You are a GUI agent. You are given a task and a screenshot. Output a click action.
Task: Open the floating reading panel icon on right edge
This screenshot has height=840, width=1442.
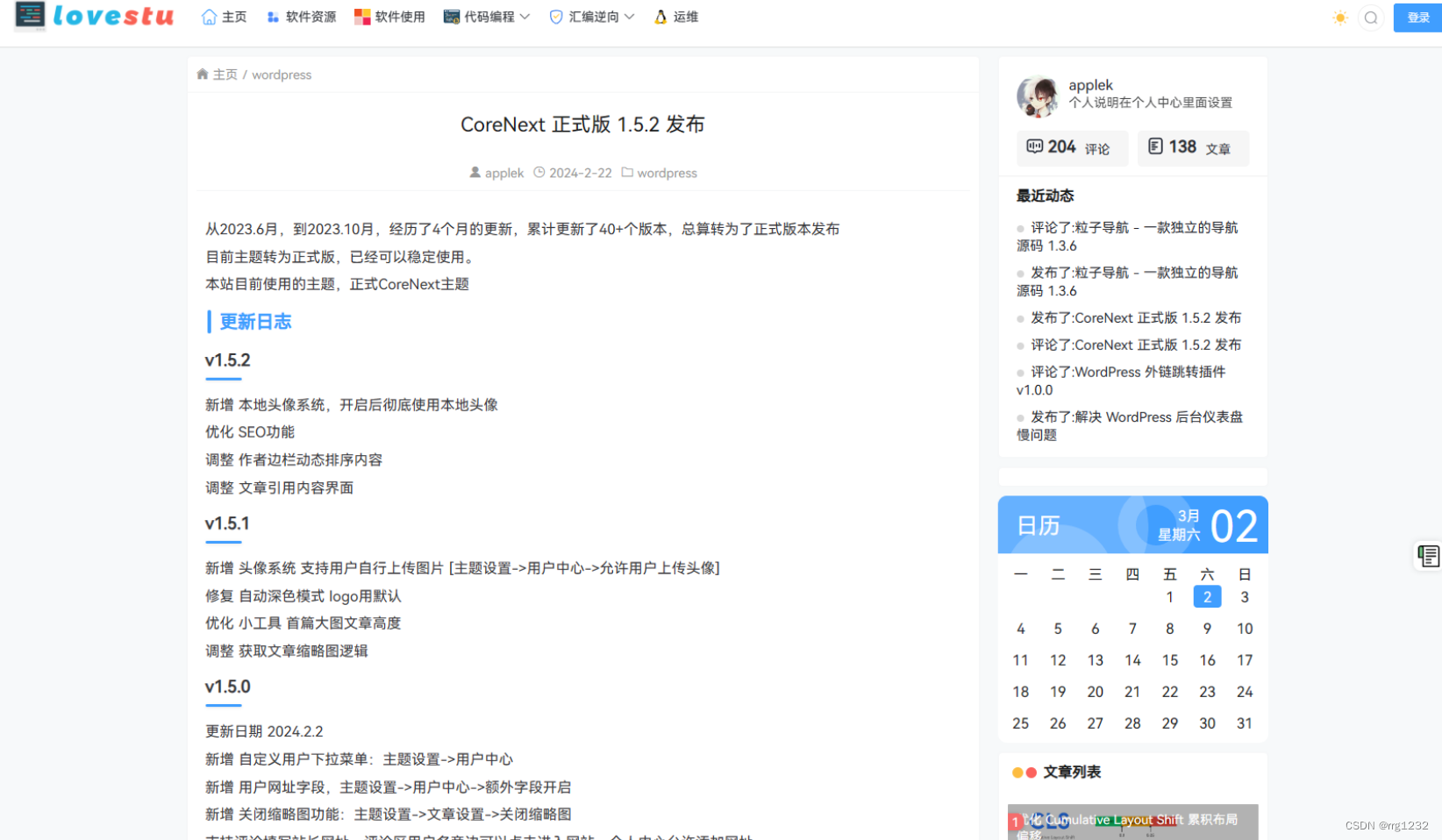[x=1428, y=556]
